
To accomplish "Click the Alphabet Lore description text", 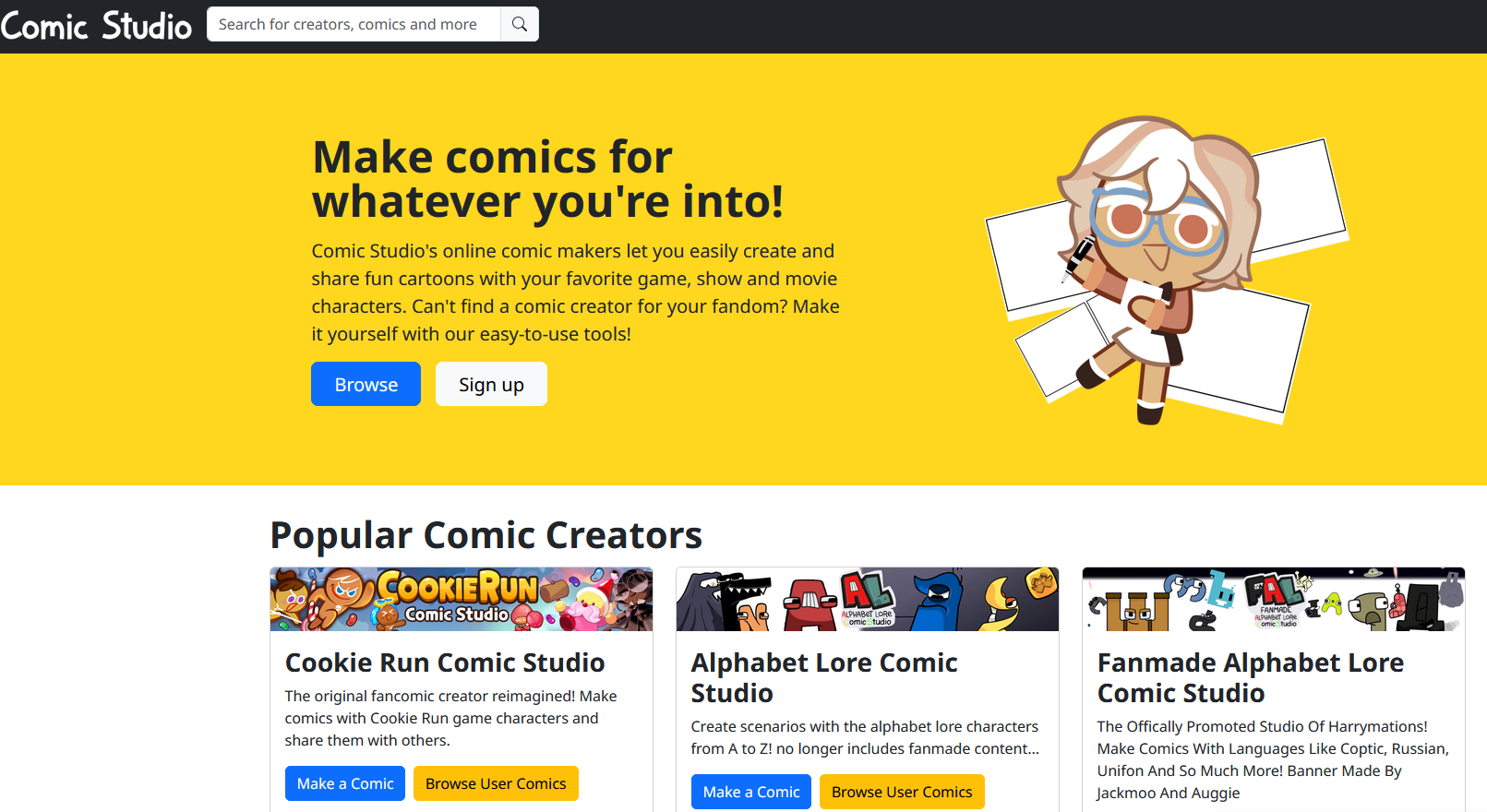I will point(865,737).
